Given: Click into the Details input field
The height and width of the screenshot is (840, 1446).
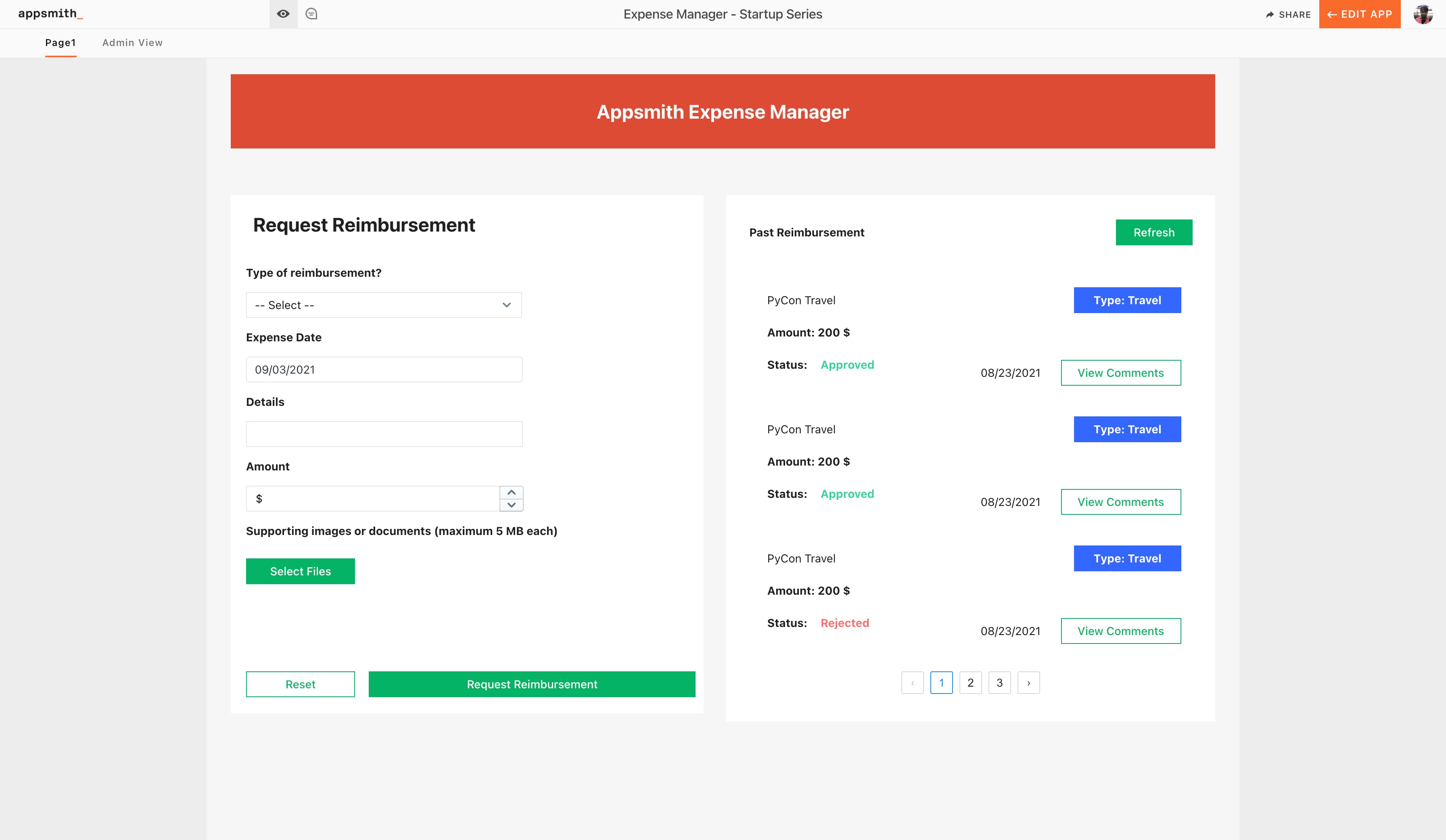Looking at the screenshot, I should pyautogui.click(x=384, y=435).
